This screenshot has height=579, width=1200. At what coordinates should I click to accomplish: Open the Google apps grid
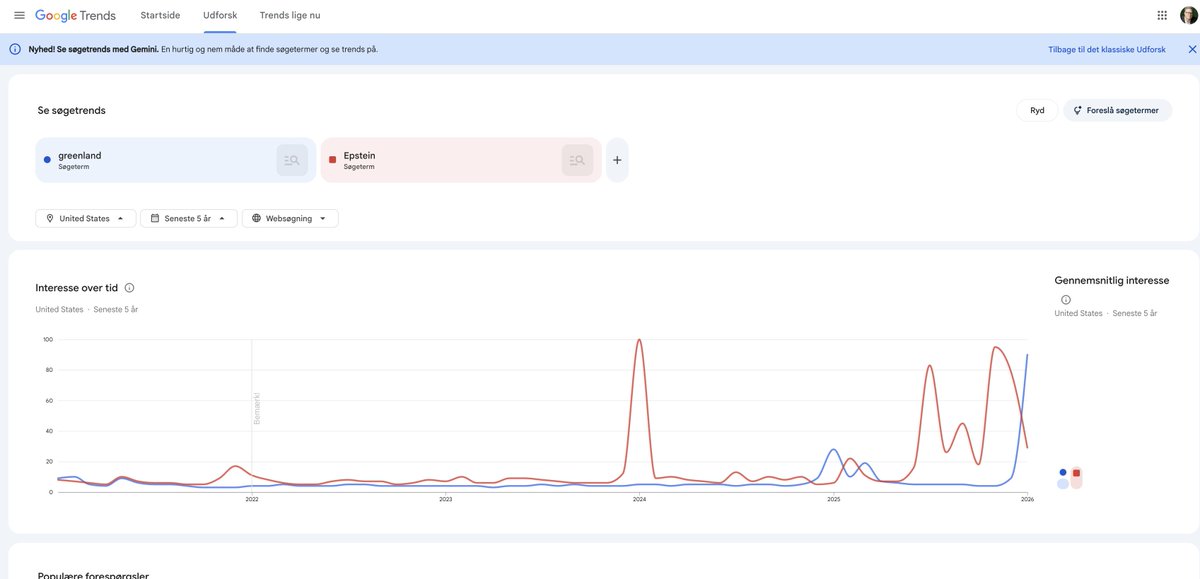pos(1162,15)
